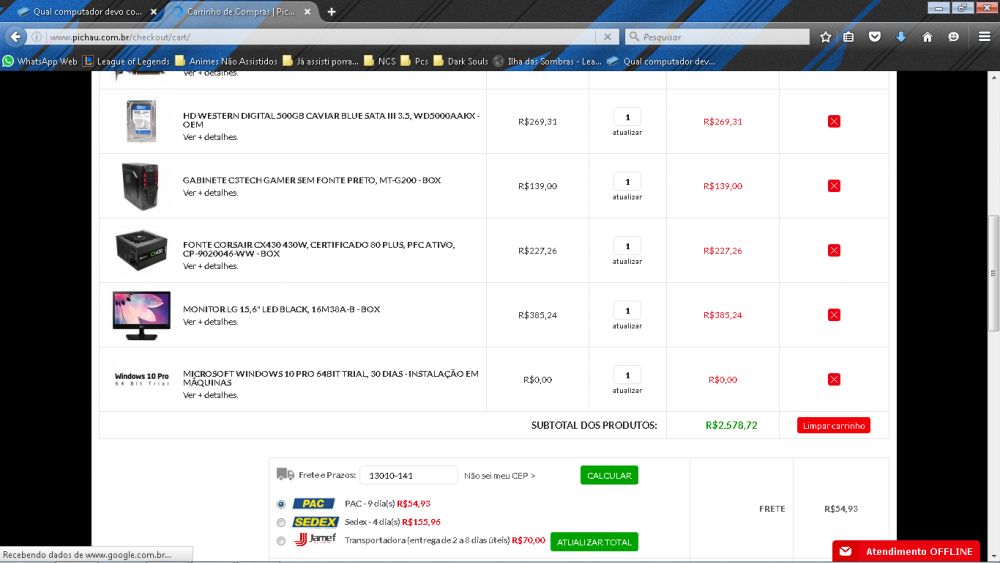This screenshot has width=1000, height=563.
Task: Remove Windows 10 Pro trial from cart
Action: click(834, 379)
